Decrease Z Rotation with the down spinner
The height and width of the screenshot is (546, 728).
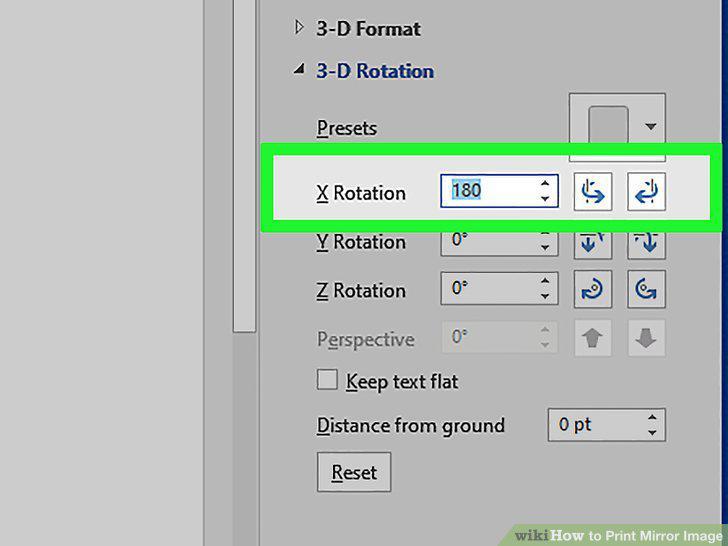pos(545,296)
